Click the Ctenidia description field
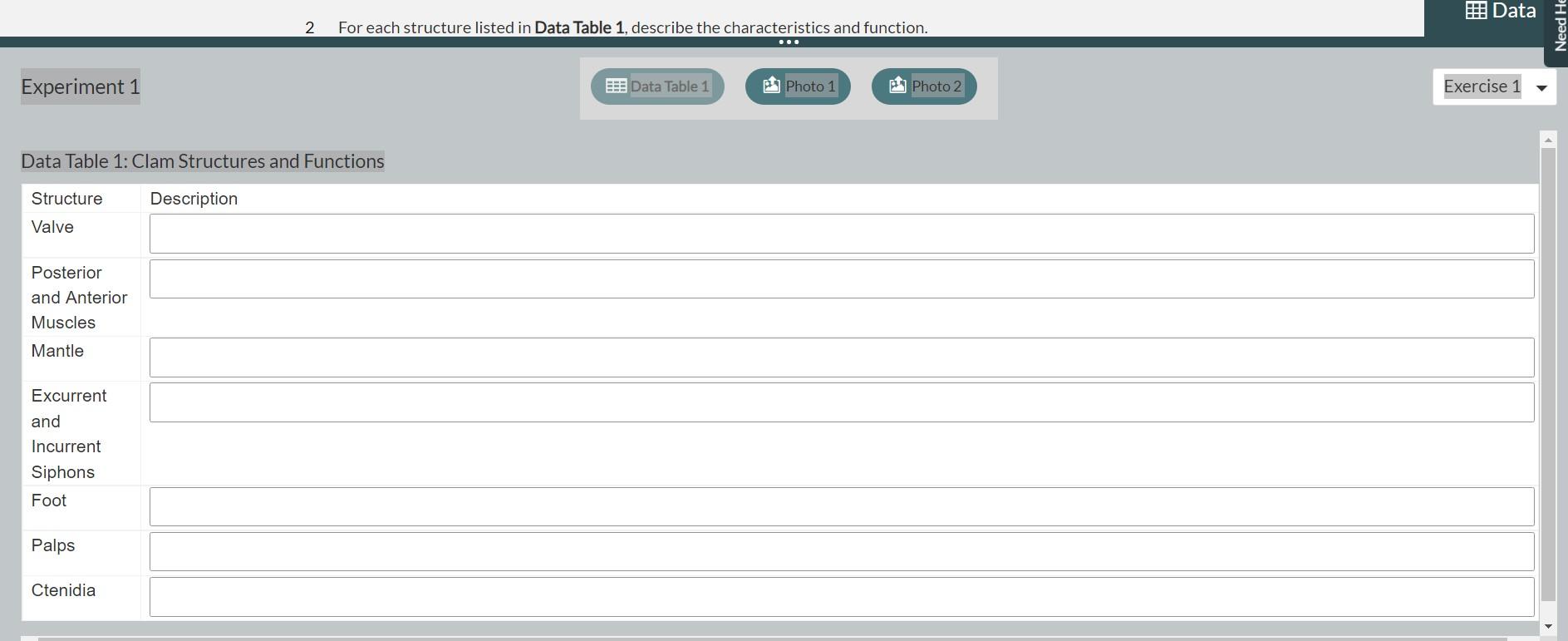Viewport: 1568px width, 641px height. point(842,597)
